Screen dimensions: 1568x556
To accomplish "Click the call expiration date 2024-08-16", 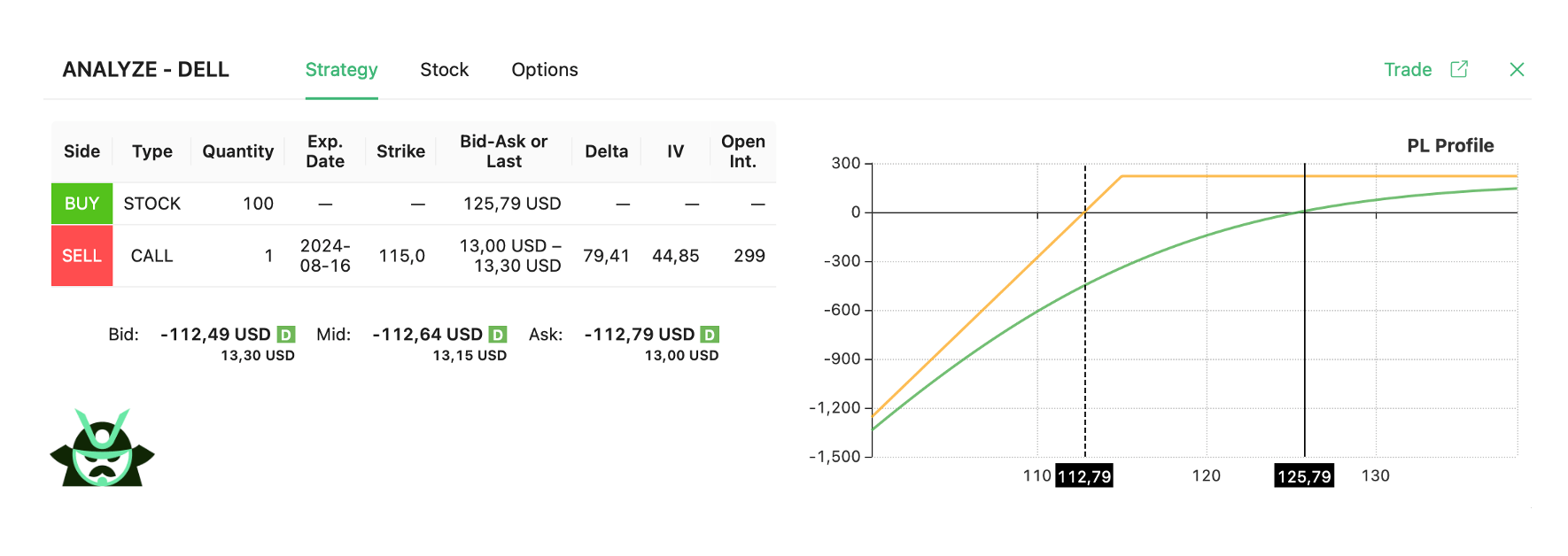I will point(325,256).
